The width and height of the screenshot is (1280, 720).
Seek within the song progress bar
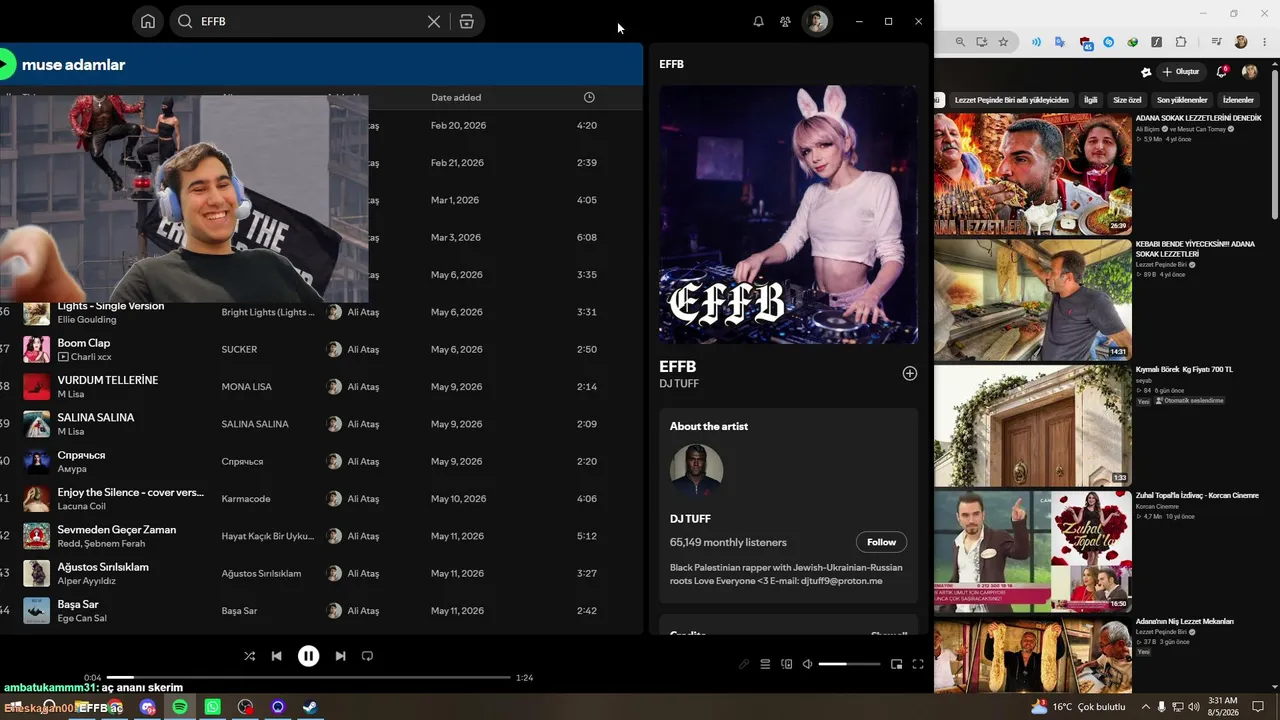click(308, 677)
